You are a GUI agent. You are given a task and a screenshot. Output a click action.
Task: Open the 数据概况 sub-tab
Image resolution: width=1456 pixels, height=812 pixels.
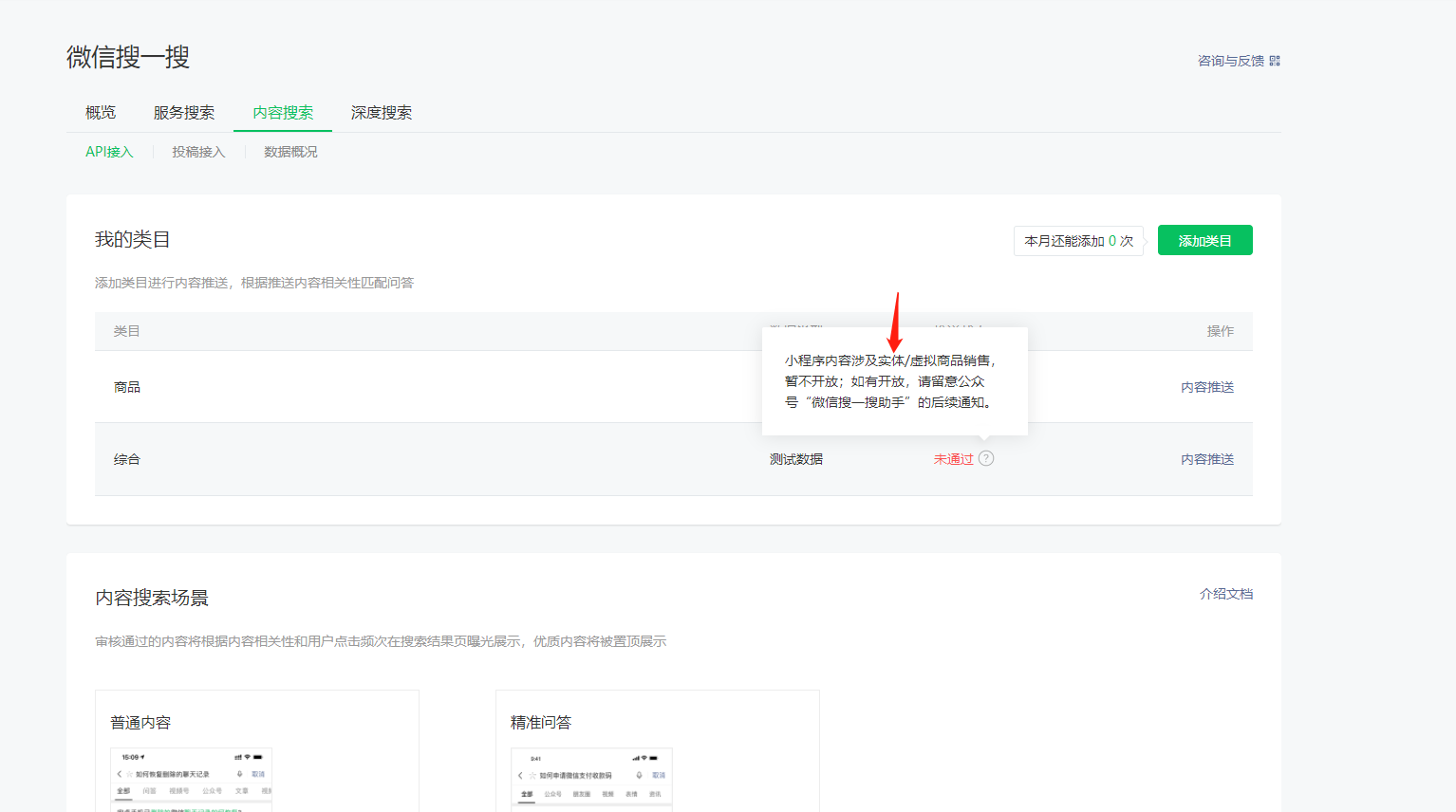290,152
